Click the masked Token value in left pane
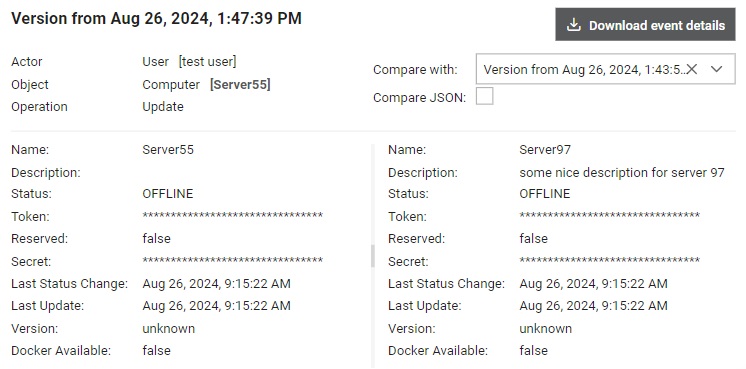This screenshot has width=746, height=369. click(x=233, y=216)
